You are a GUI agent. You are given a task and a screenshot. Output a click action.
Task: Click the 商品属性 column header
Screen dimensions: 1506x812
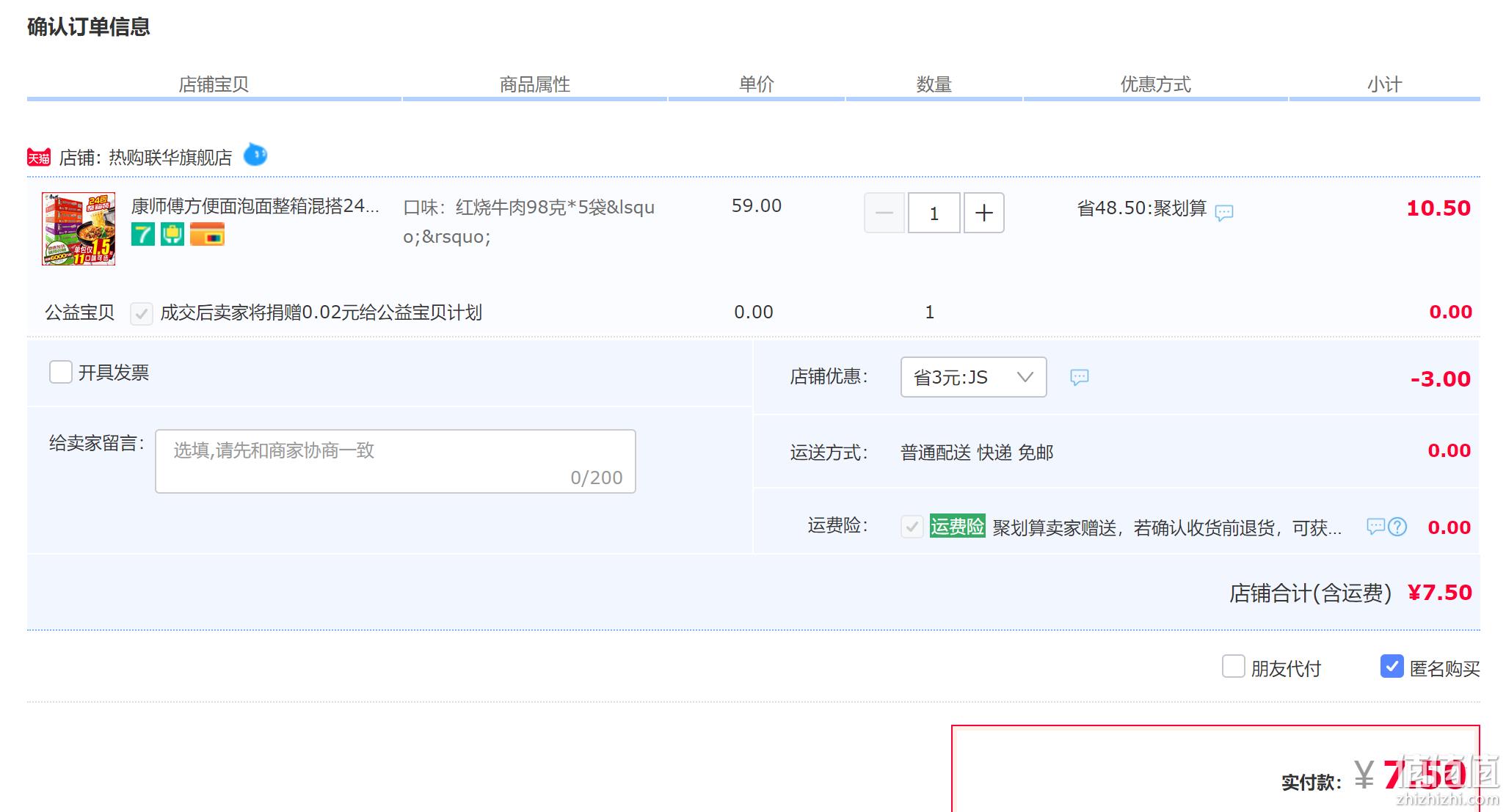click(x=535, y=84)
